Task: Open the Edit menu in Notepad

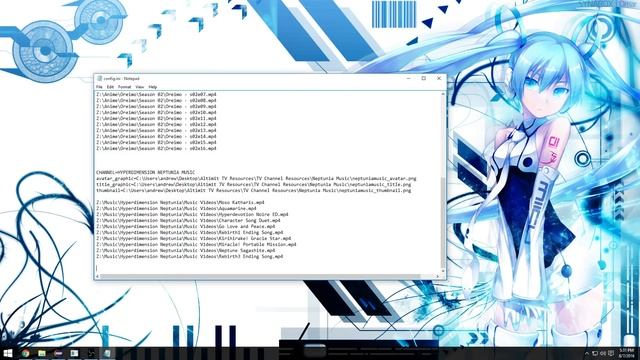Action: [110, 87]
